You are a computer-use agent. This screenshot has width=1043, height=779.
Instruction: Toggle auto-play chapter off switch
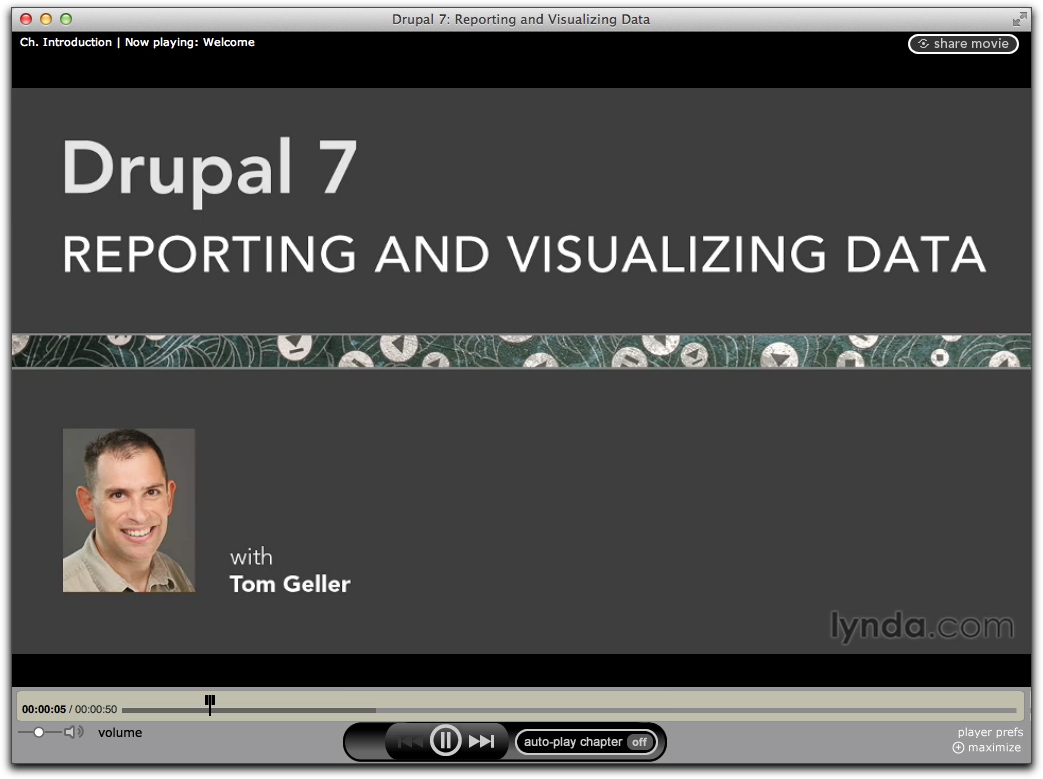(639, 742)
